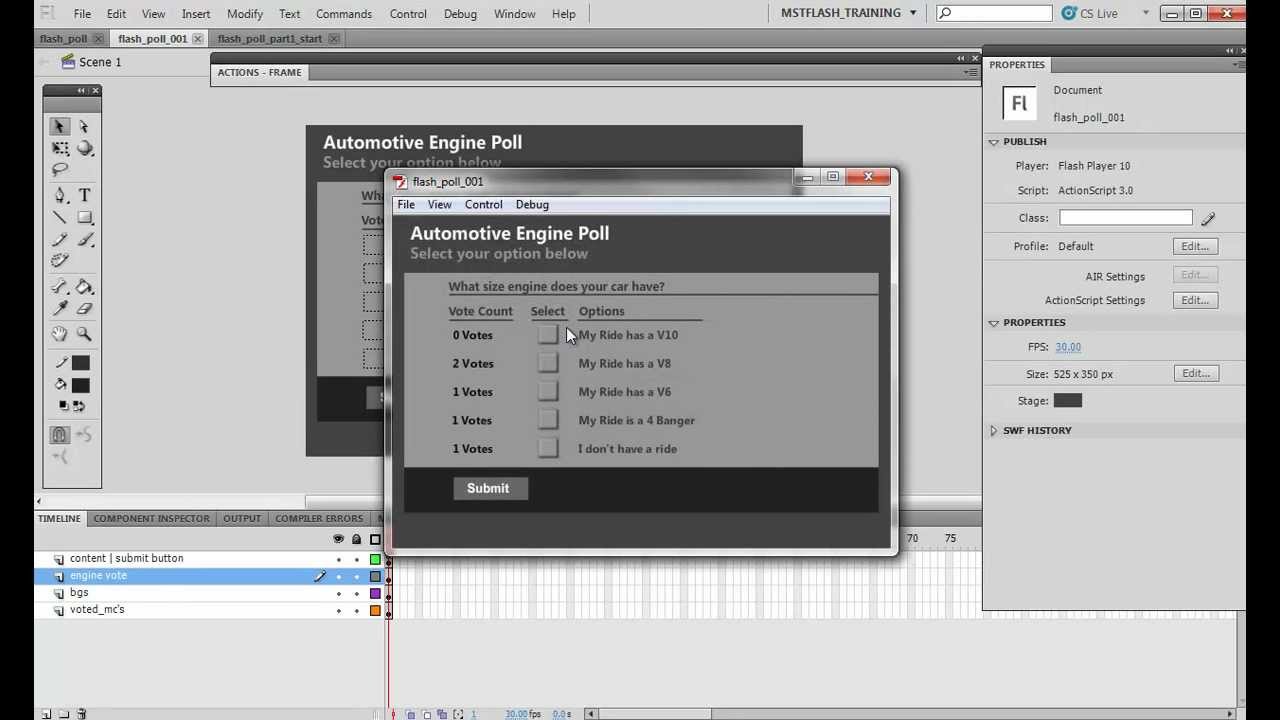Select the Zoom magnifier tool
The image size is (1280, 720).
[84, 334]
